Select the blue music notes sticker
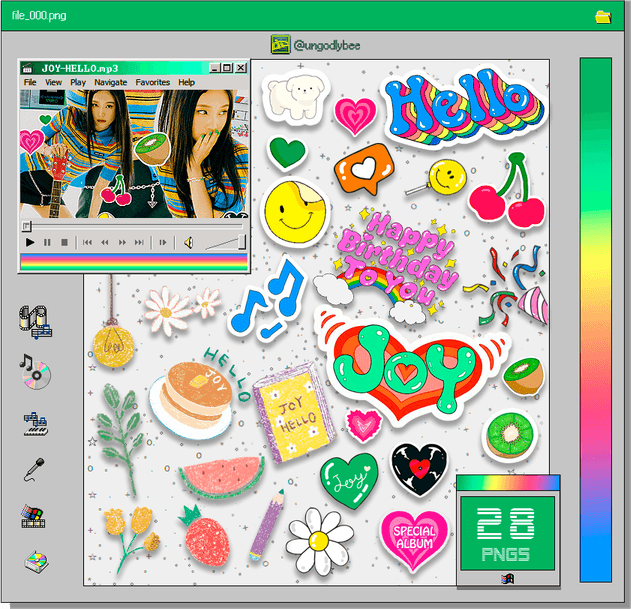The width and height of the screenshot is (631, 609). [x=268, y=299]
